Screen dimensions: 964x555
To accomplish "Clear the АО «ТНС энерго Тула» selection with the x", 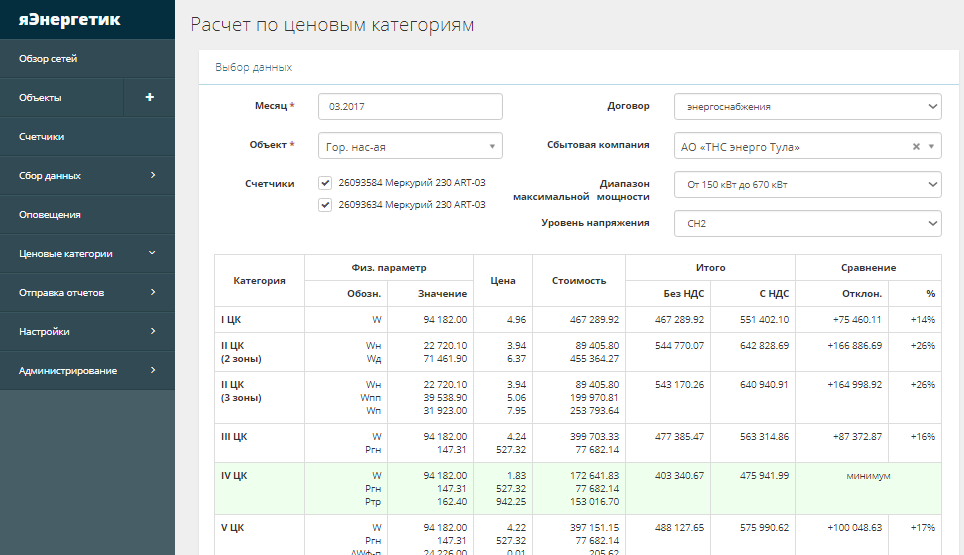I will point(916,146).
